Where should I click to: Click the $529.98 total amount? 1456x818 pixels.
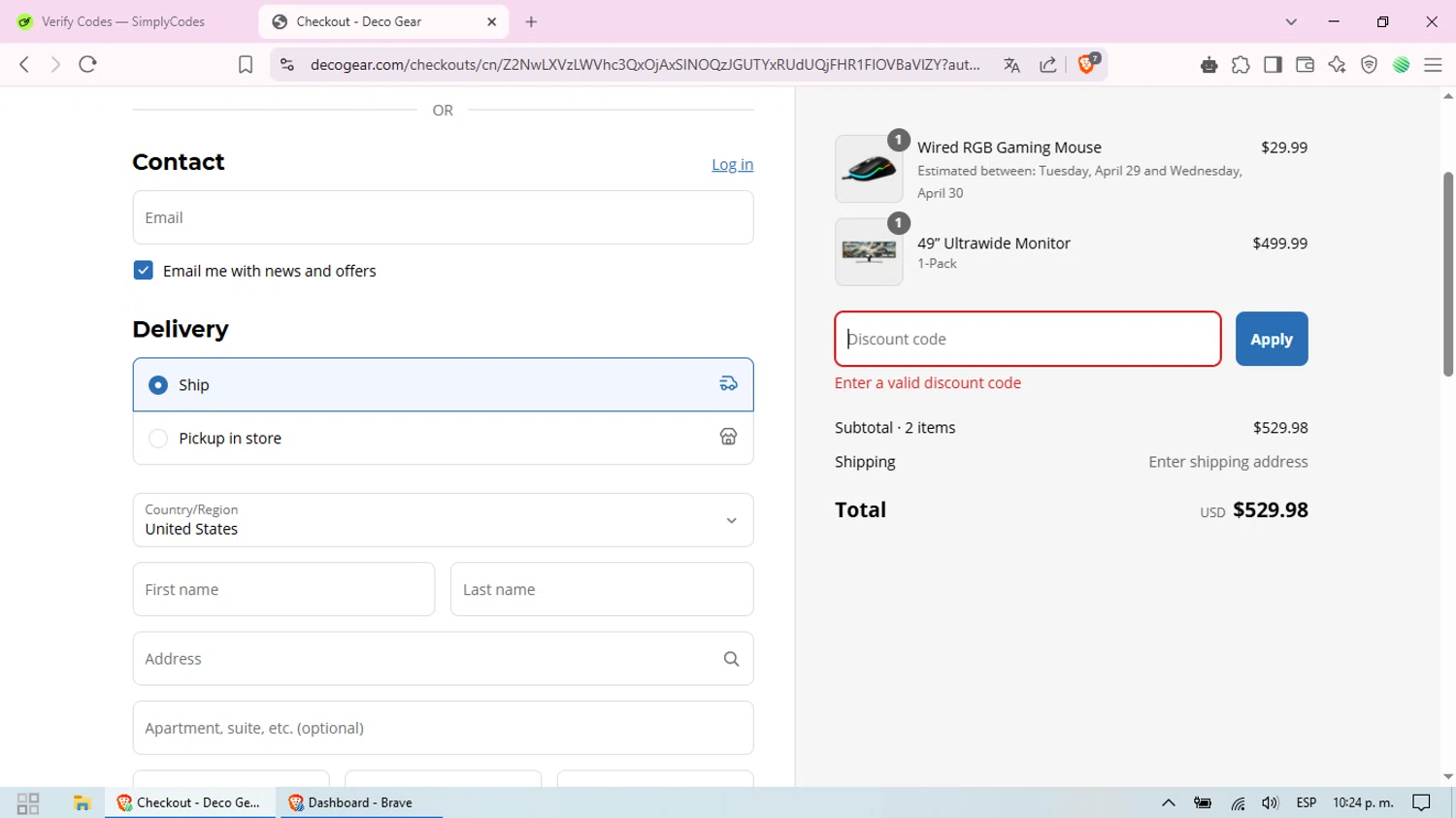click(1271, 510)
